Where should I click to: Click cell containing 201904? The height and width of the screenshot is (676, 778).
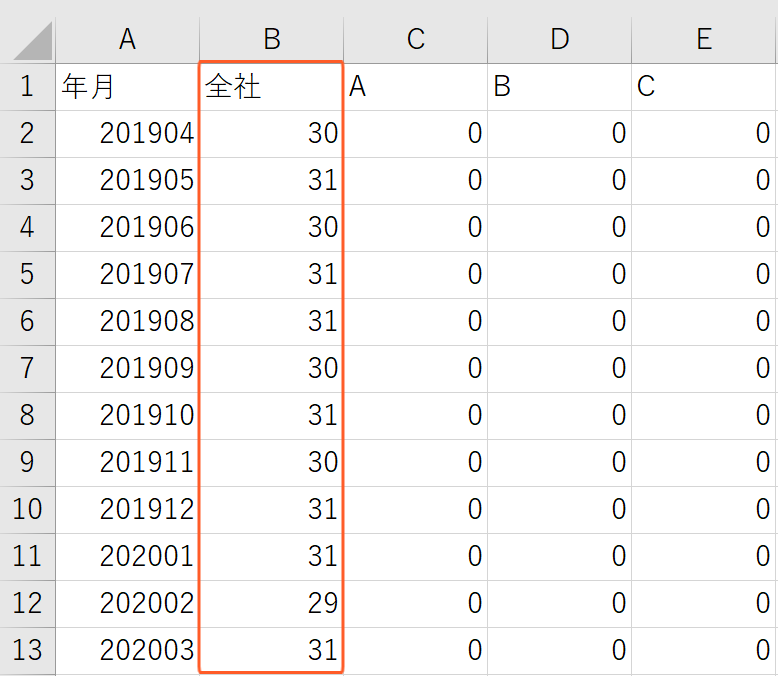tap(128, 134)
